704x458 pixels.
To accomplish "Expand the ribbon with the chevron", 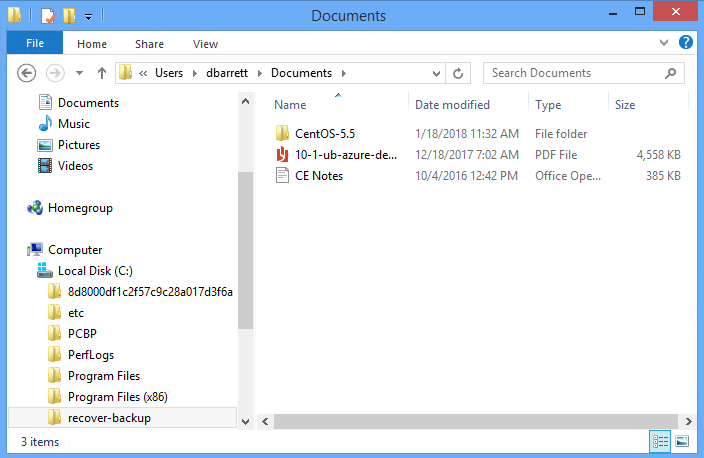I will [664, 43].
